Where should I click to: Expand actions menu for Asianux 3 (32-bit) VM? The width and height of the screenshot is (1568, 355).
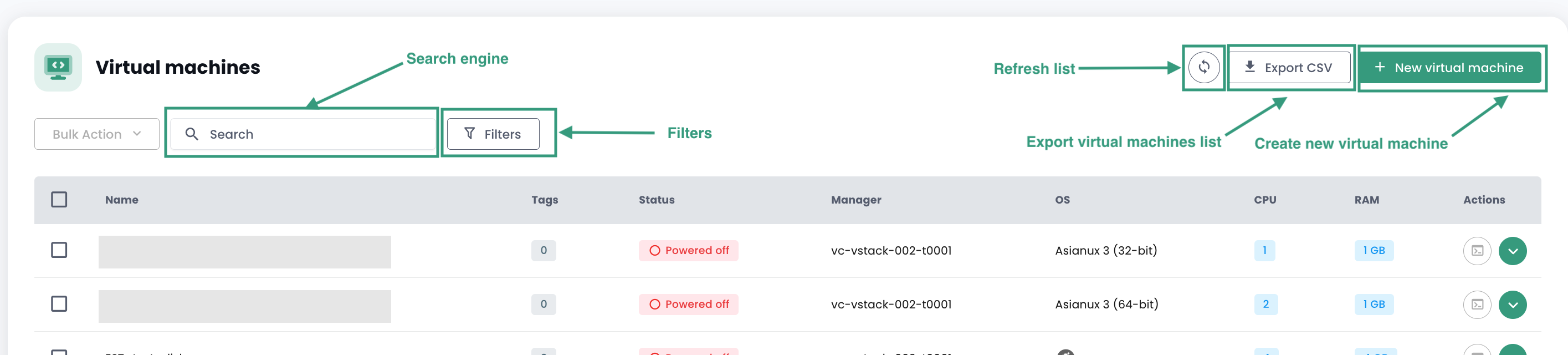tap(1512, 251)
